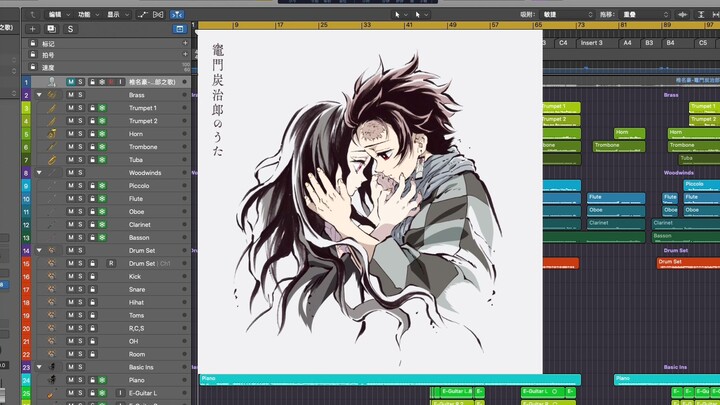This screenshot has width=720, height=405.
Task: Select the Hihat track name
Action: click(x=136, y=302)
